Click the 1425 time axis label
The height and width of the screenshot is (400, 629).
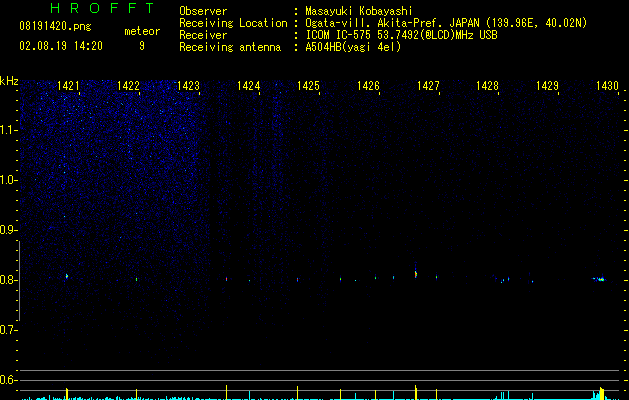point(308,85)
